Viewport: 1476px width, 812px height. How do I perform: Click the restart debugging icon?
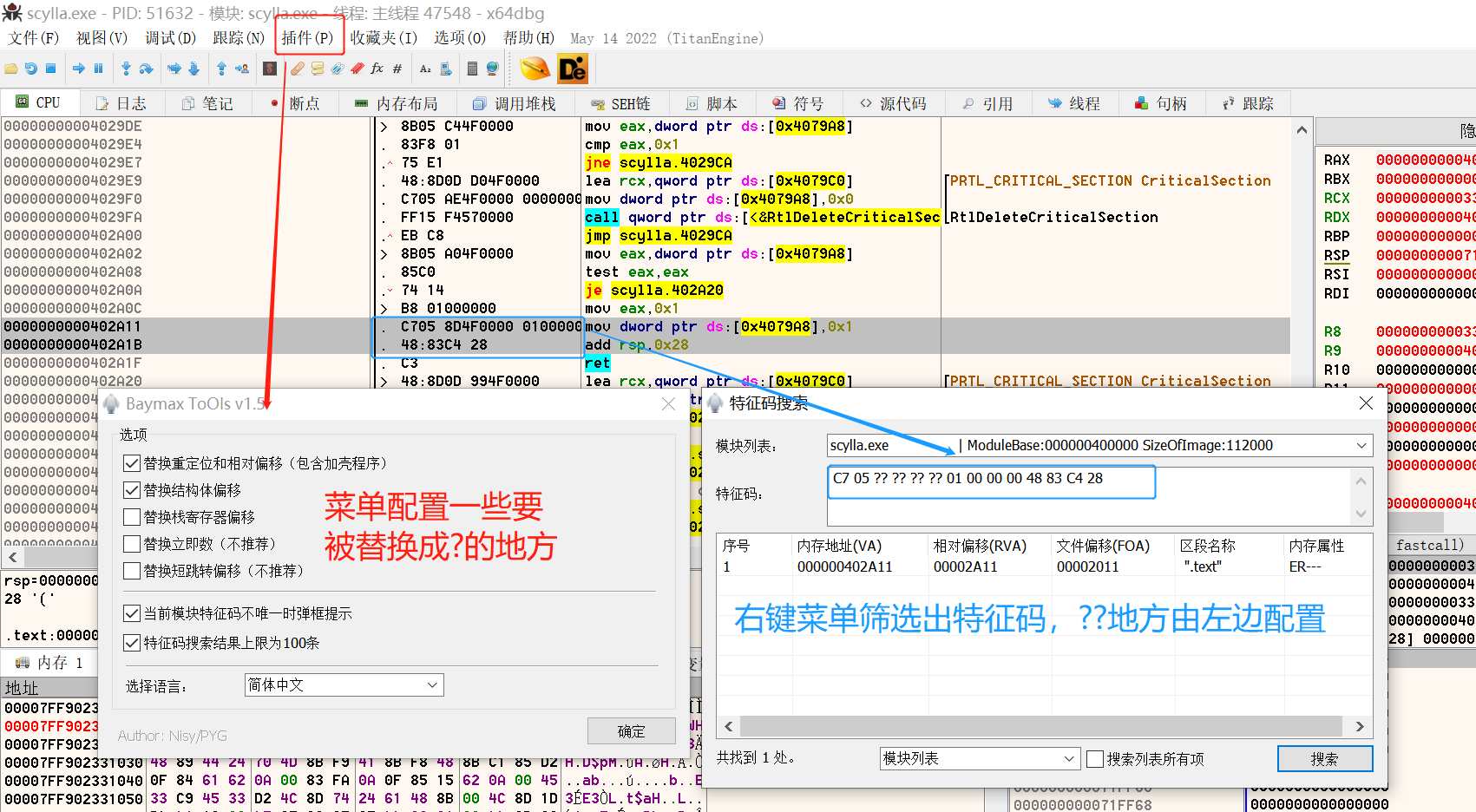tap(31, 69)
